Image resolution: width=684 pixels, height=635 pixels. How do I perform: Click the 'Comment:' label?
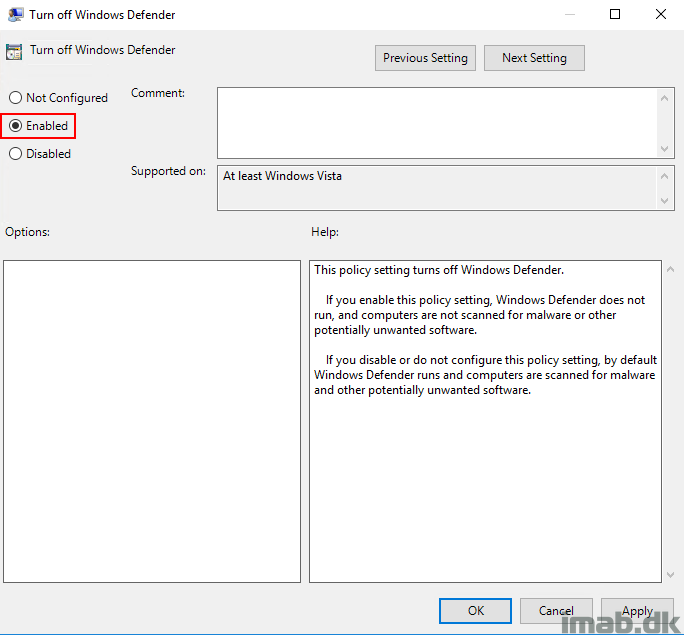pos(158,93)
